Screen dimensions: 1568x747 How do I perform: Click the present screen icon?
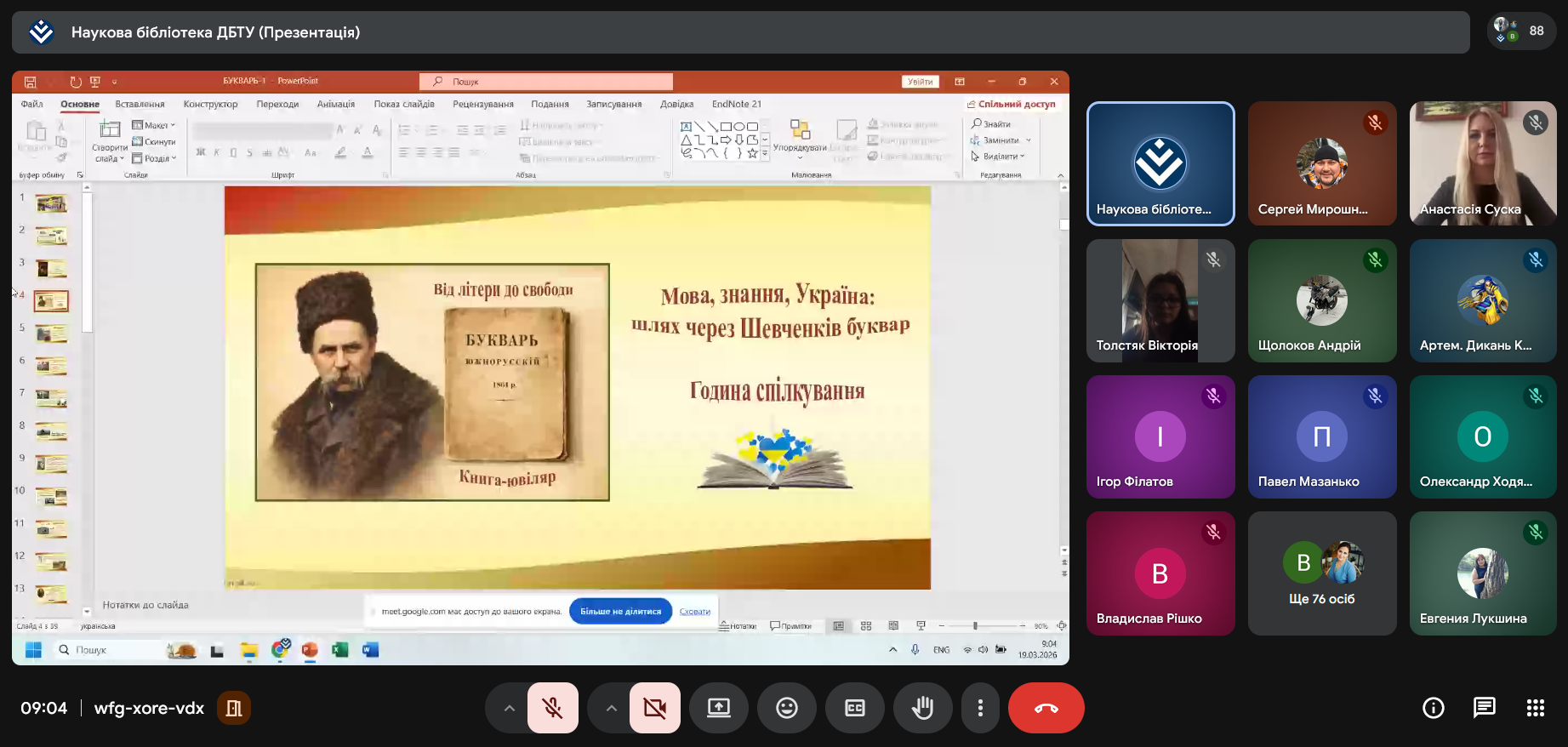(719, 708)
